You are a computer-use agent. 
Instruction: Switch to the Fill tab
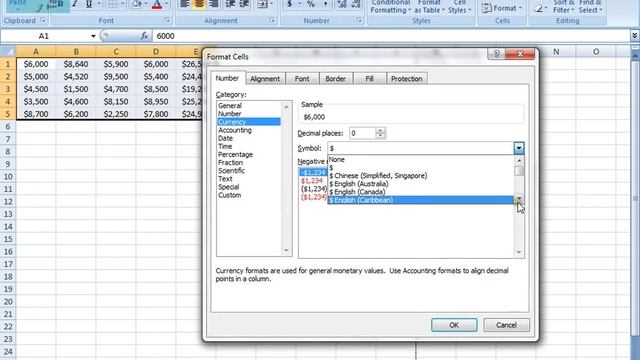369,79
